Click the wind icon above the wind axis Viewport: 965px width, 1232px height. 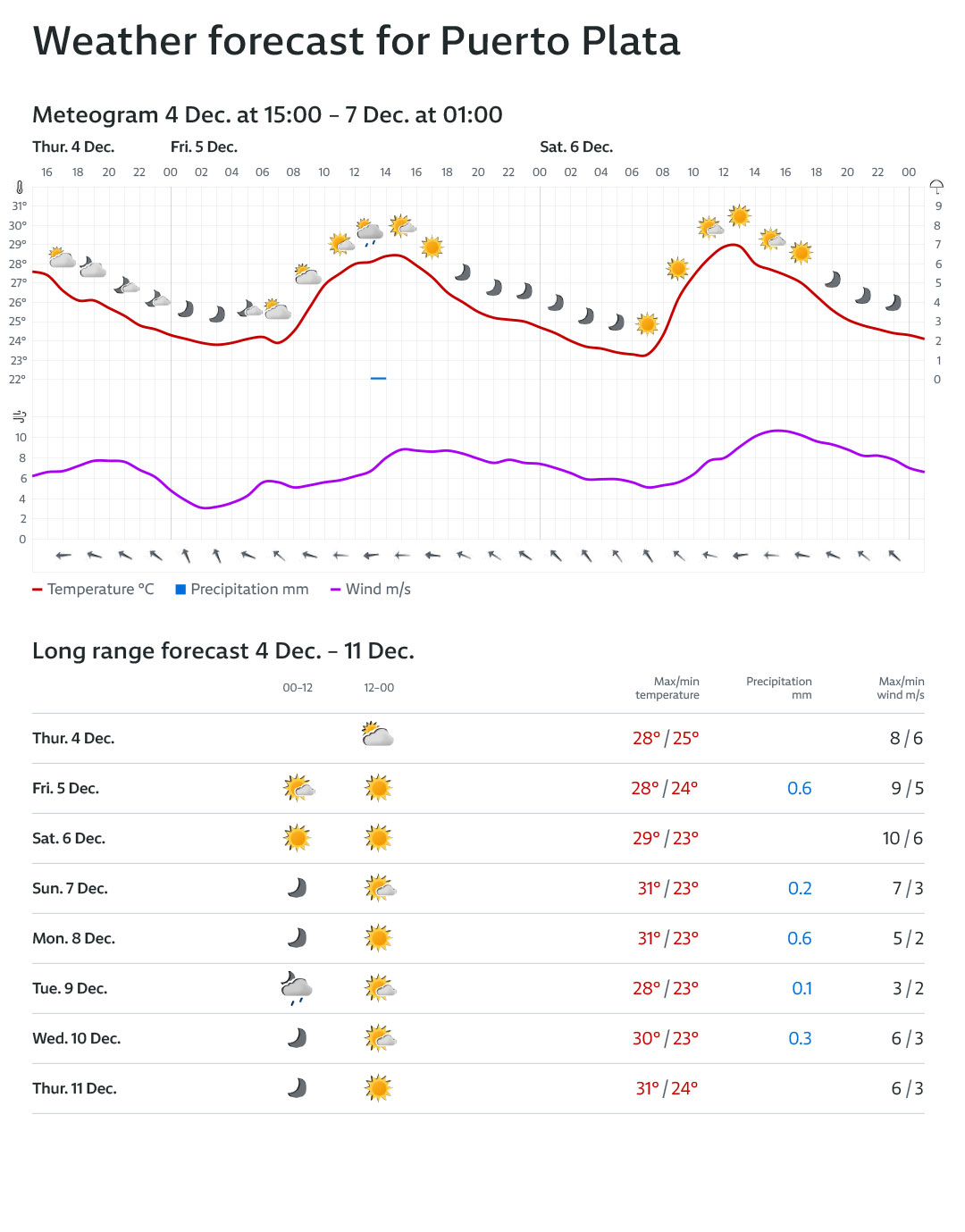pyautogui.click(x=19, y=416)
